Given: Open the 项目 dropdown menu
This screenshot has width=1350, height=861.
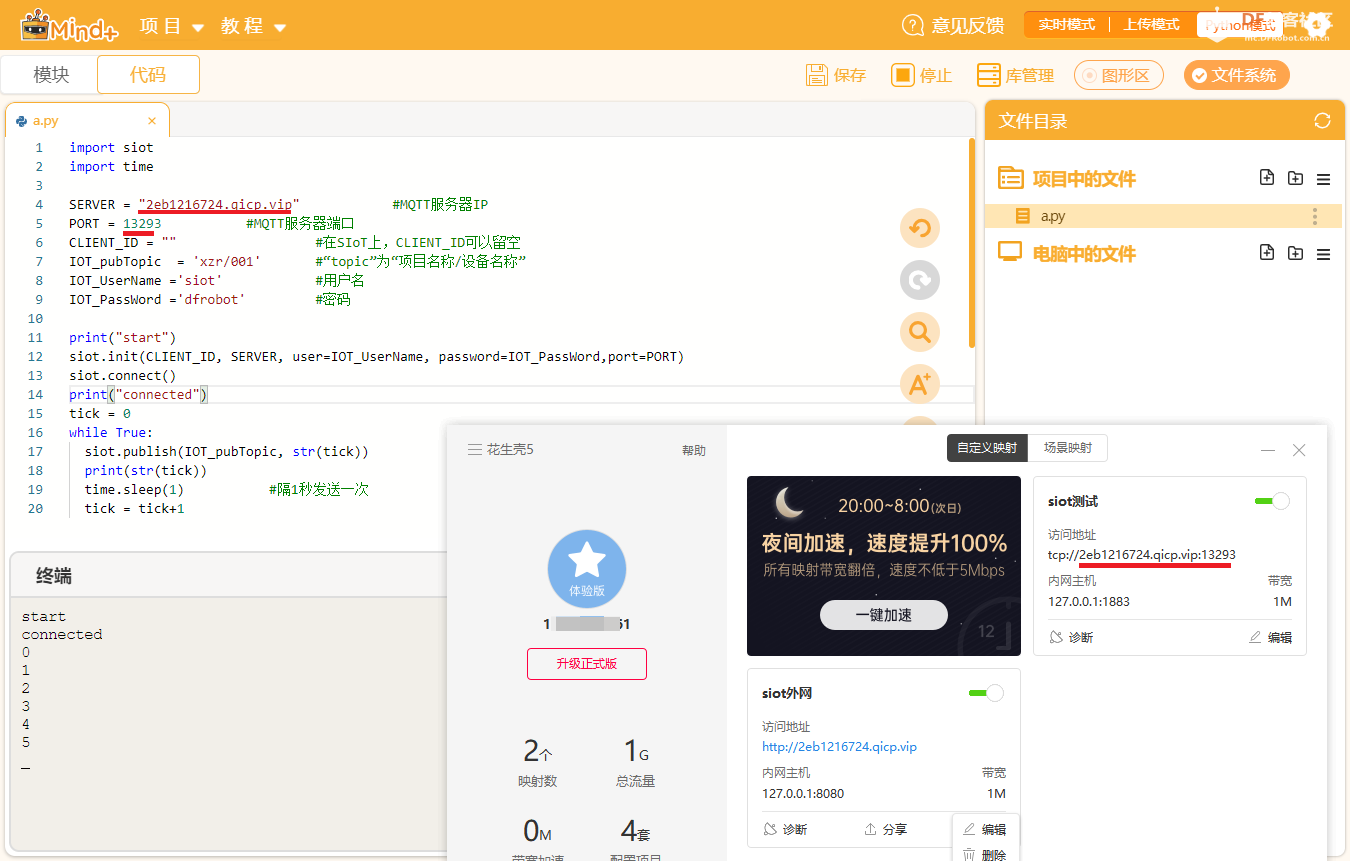Looking at the screenshot, I should [172, 26].
